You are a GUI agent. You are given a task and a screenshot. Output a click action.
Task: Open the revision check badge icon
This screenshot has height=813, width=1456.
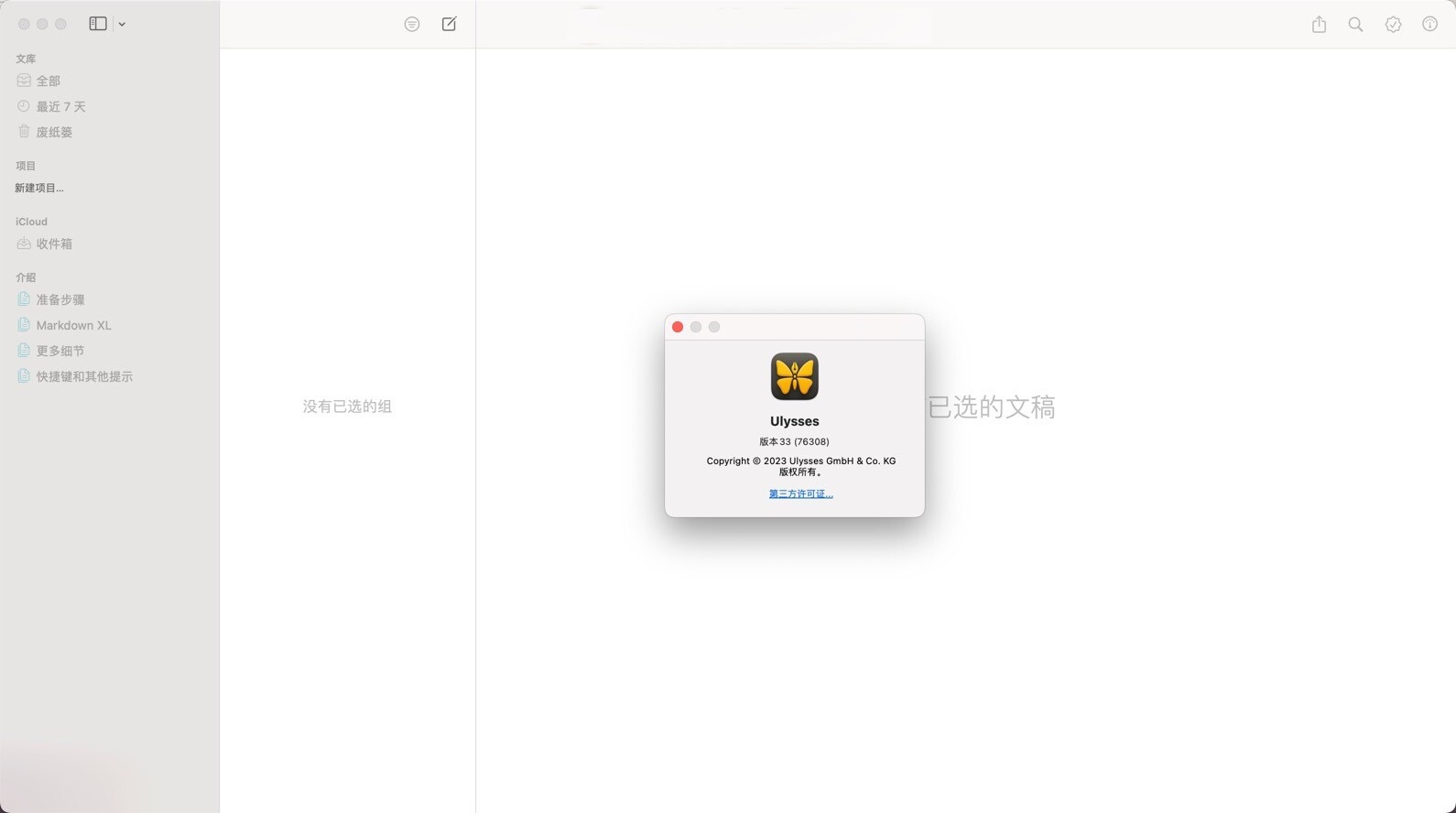tap(1393, 25)
